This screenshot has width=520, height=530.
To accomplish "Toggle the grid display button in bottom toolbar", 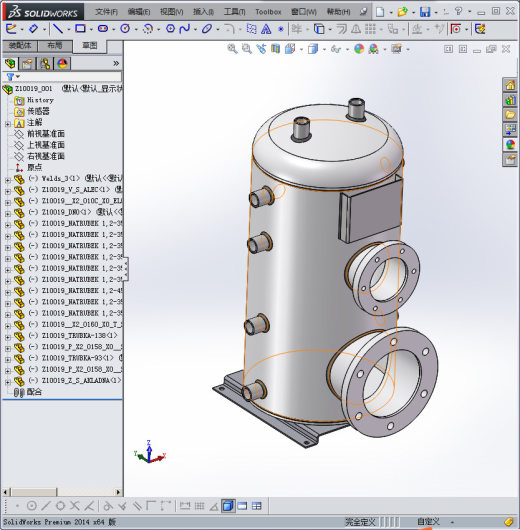I will click(199, 506).
